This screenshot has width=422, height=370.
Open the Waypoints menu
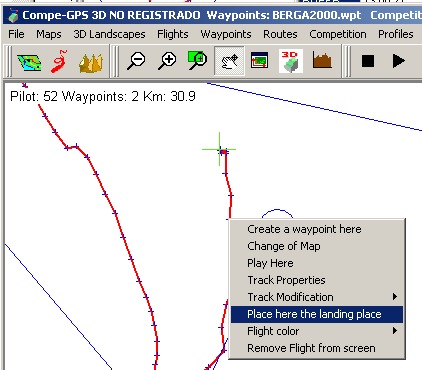tap(226, 34)
